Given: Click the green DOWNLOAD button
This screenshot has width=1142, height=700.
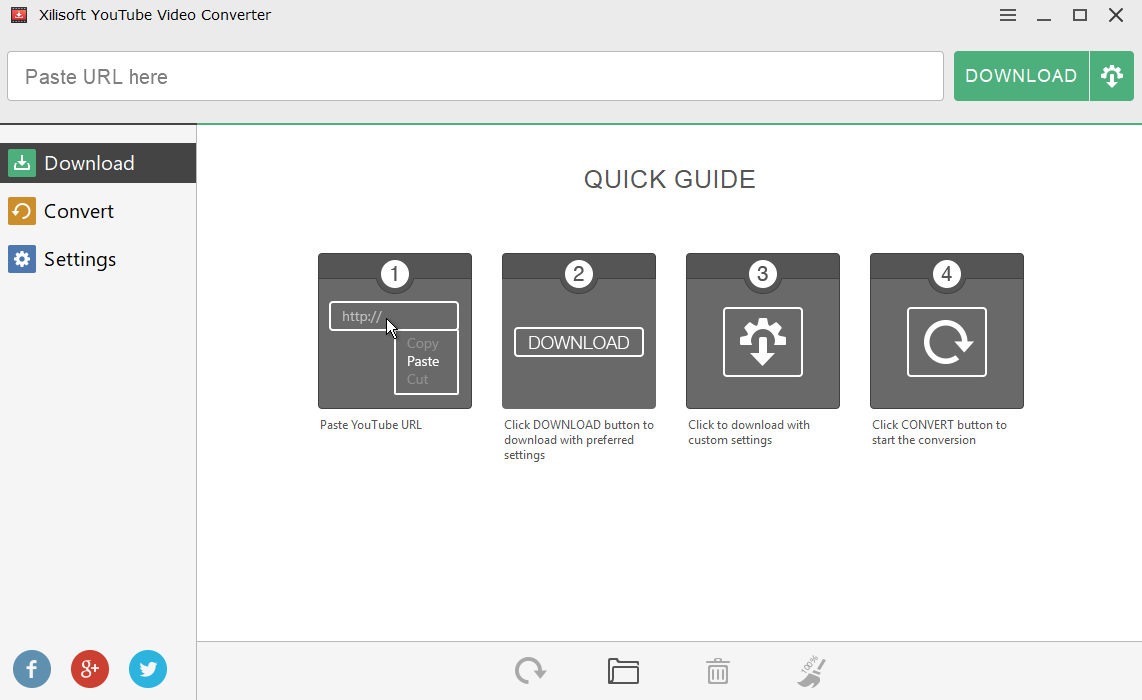Looking at the screenshot, I should point(1021,76).
